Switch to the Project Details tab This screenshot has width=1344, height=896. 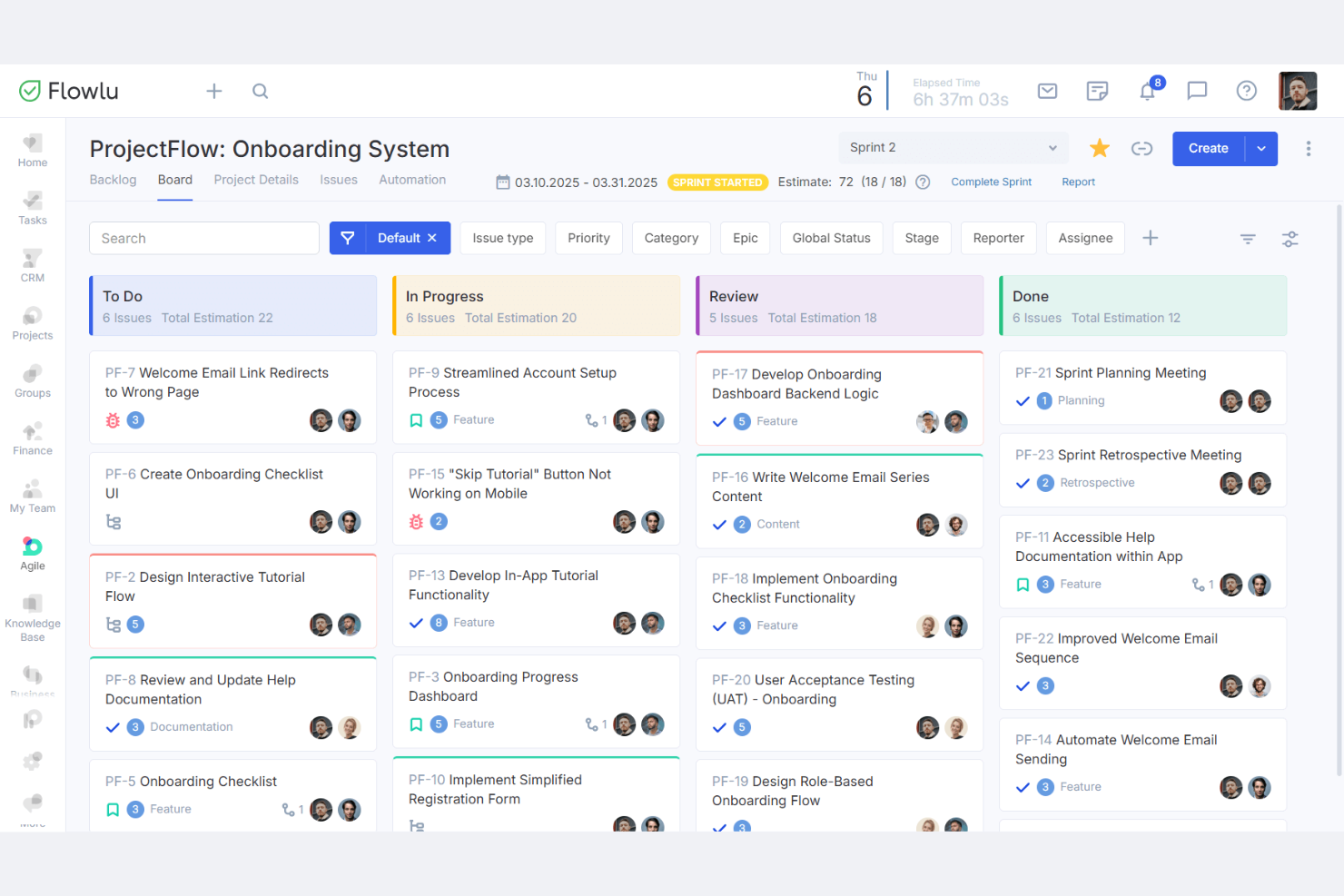[x=256, y=180]
